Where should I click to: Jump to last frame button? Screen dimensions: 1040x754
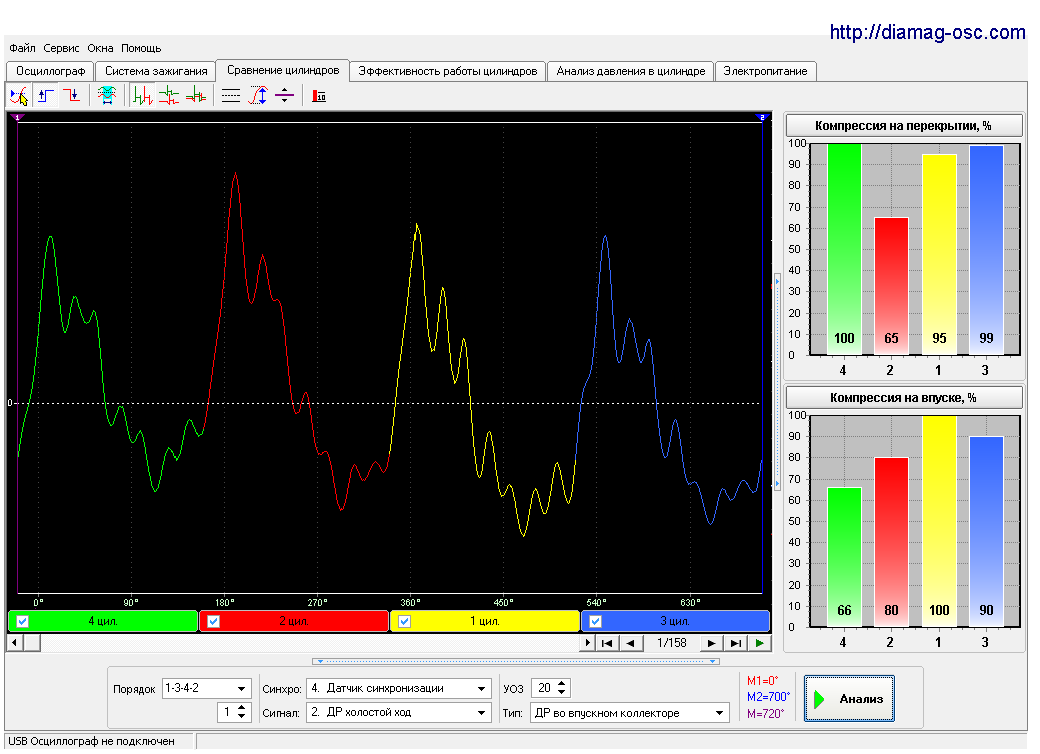point(735,643)
